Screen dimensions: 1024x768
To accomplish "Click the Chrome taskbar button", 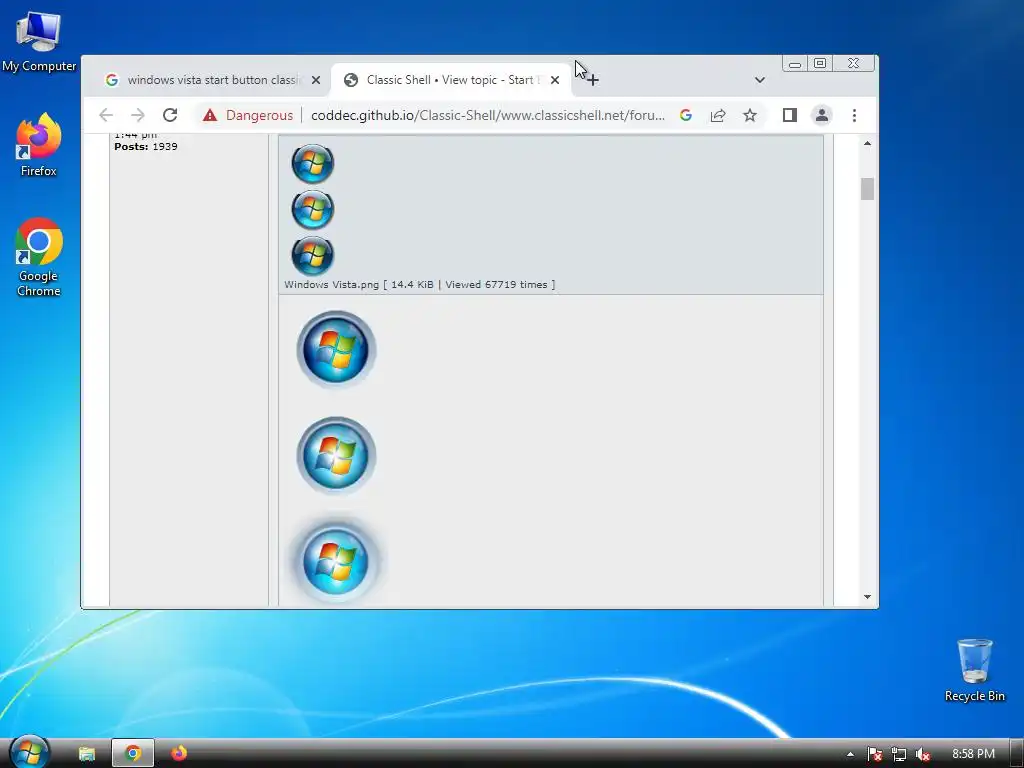I will click(133, 754).
